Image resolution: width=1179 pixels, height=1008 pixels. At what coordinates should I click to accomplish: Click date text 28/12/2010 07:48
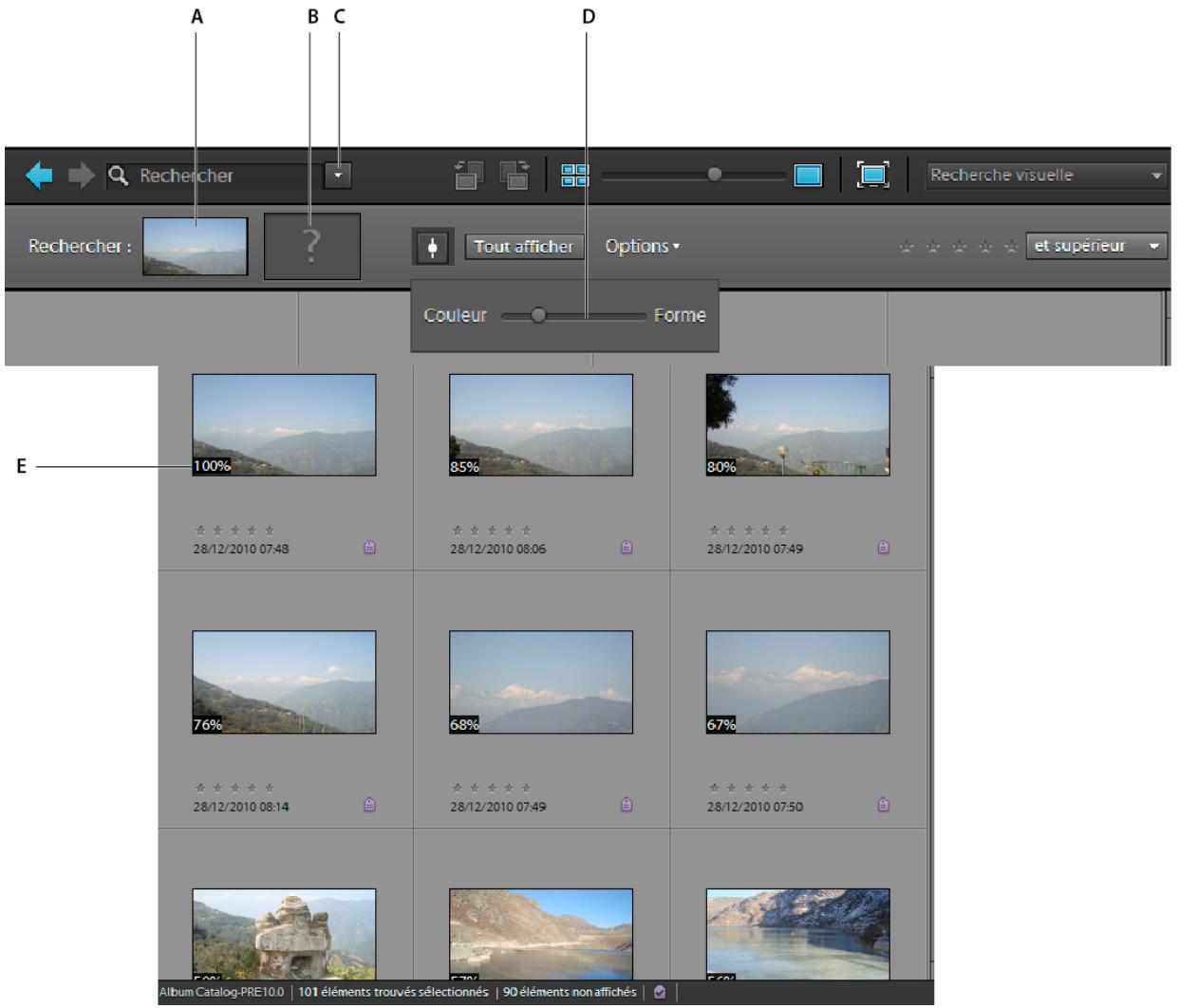coord(242,549)
